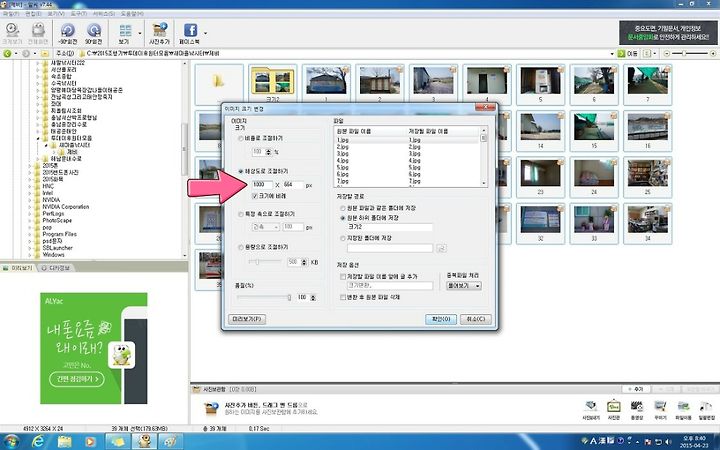Viewport: 720px width, 450px height.
Task: Toggle 크기에 비례 proportional checkbox
Action: [255, 196]
